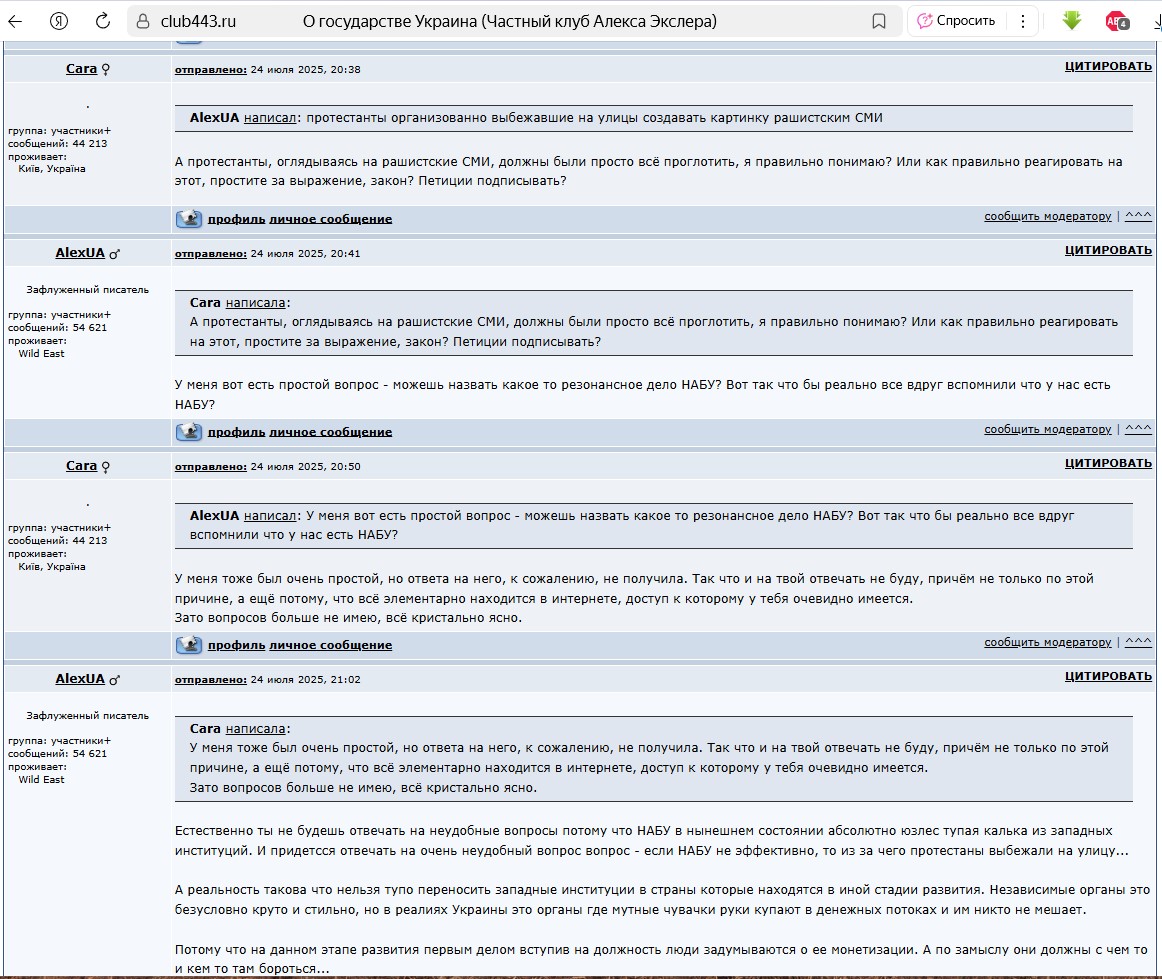Quote Cara's post sent at 20:38
This screenshot has width=1162, height=979.
(x=1108, y=66)
